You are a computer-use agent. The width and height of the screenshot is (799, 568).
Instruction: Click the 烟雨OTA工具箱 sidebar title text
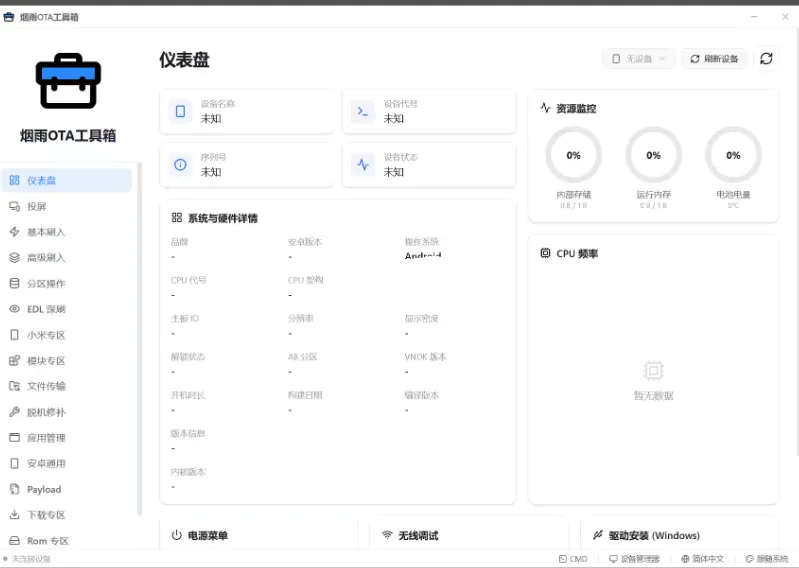click(x=68, y=136)
